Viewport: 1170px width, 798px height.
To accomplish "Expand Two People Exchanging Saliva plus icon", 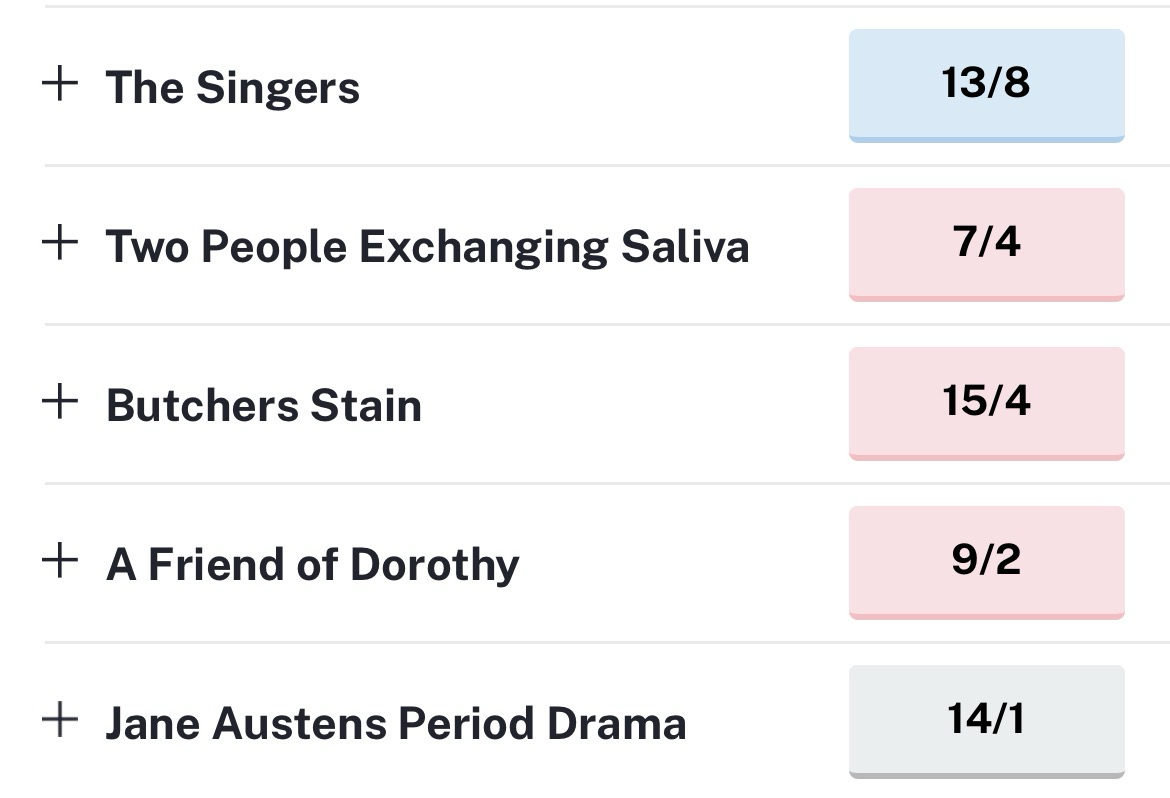I will [60, 243].
